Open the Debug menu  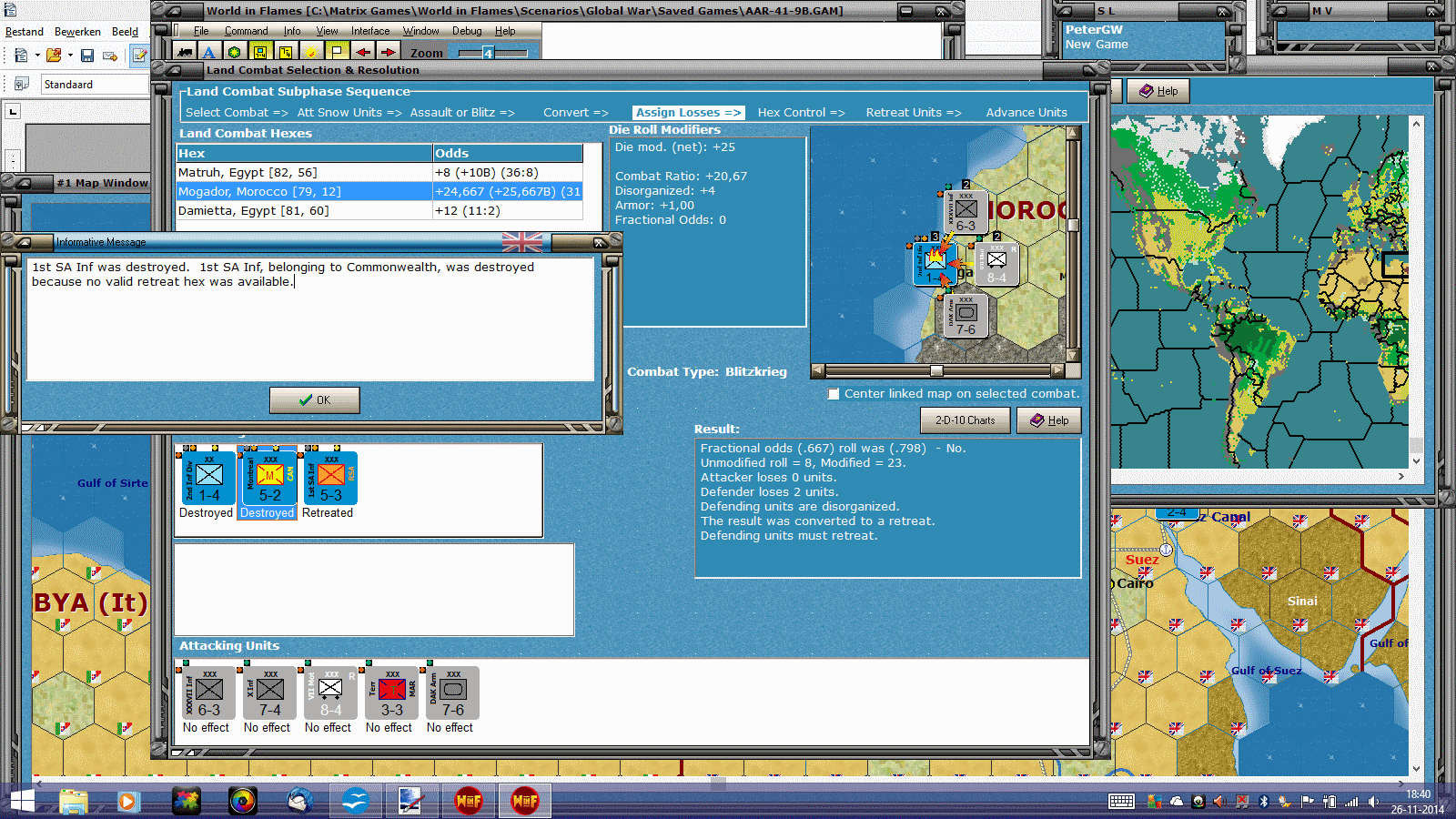(x=467, y=31)
